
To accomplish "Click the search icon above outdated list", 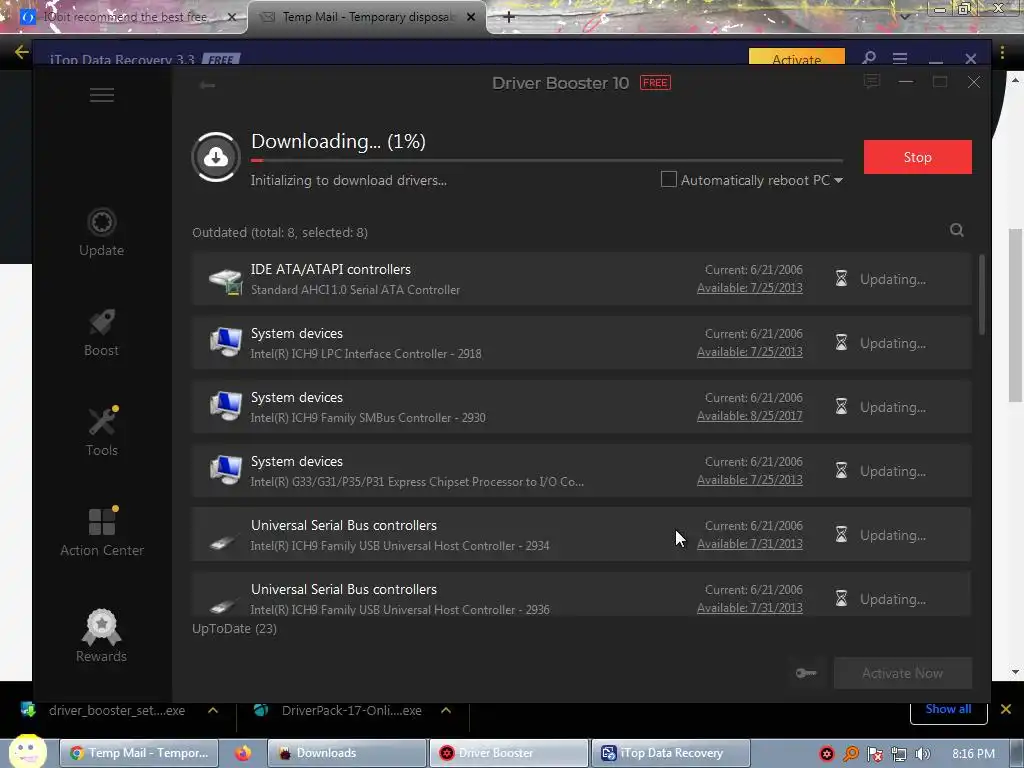I will coord(957,230).
